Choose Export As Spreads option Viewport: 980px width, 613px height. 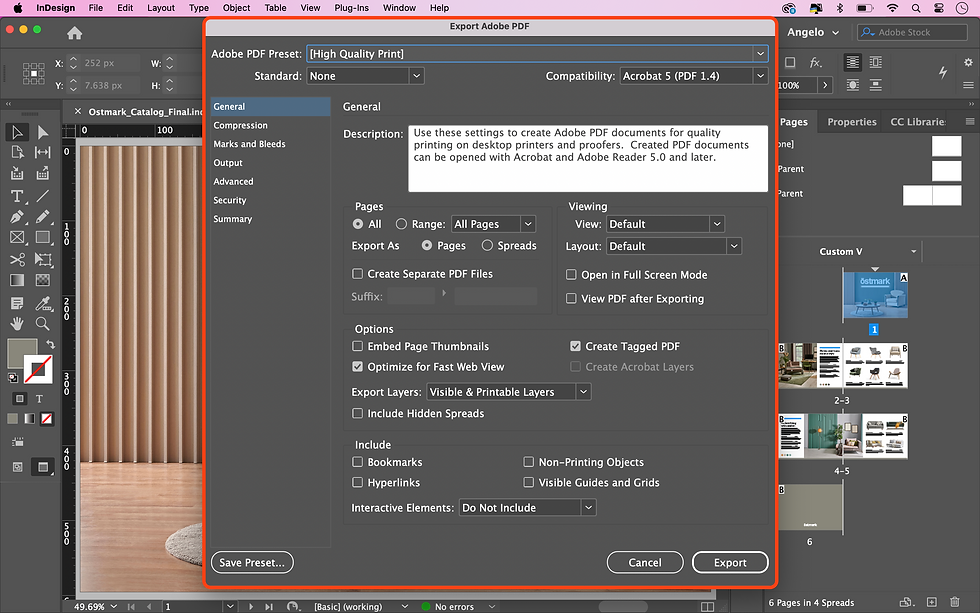[488, 246]
